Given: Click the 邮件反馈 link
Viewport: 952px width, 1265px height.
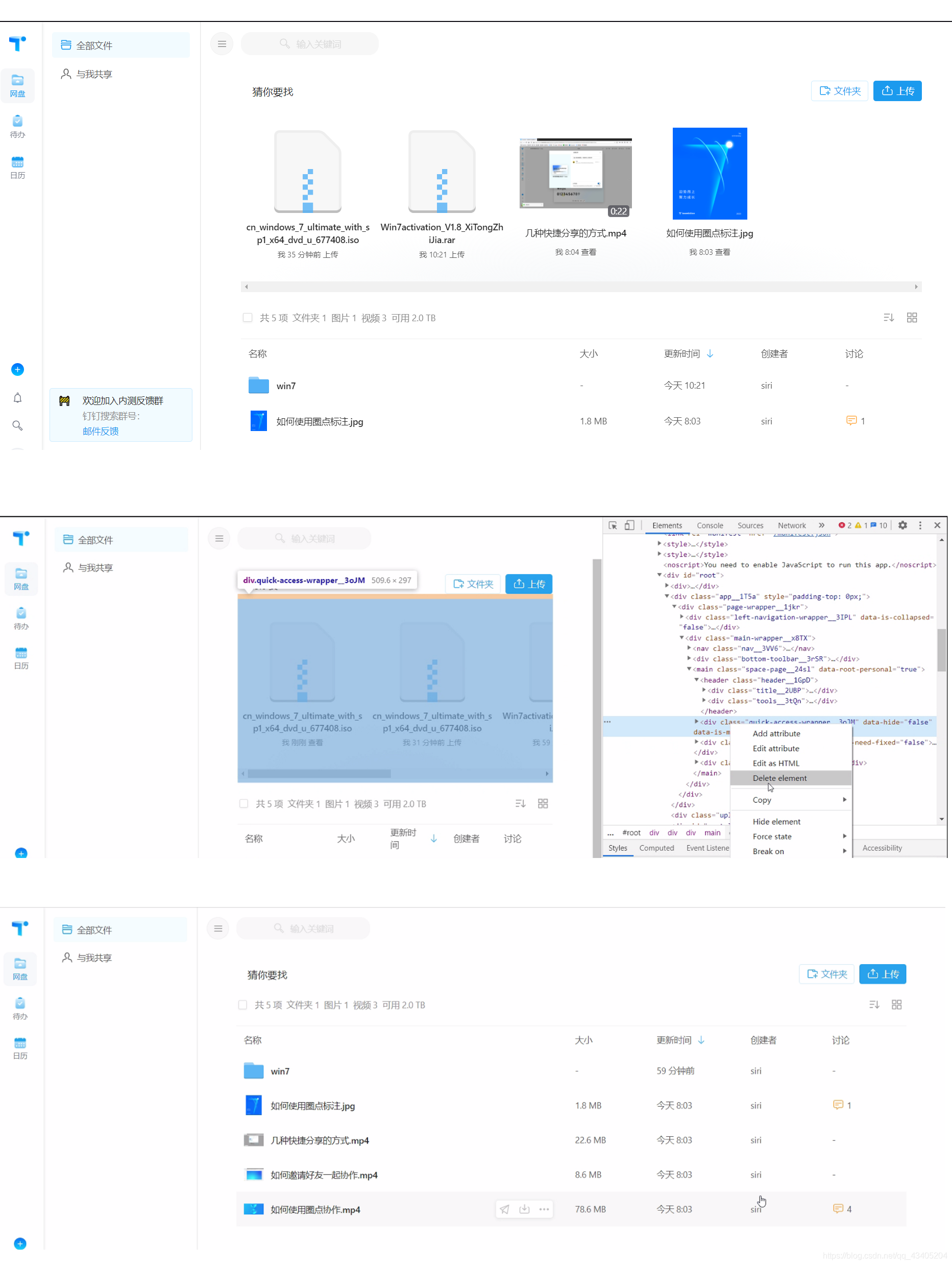Looking at the screenshot, I should 101,431.
